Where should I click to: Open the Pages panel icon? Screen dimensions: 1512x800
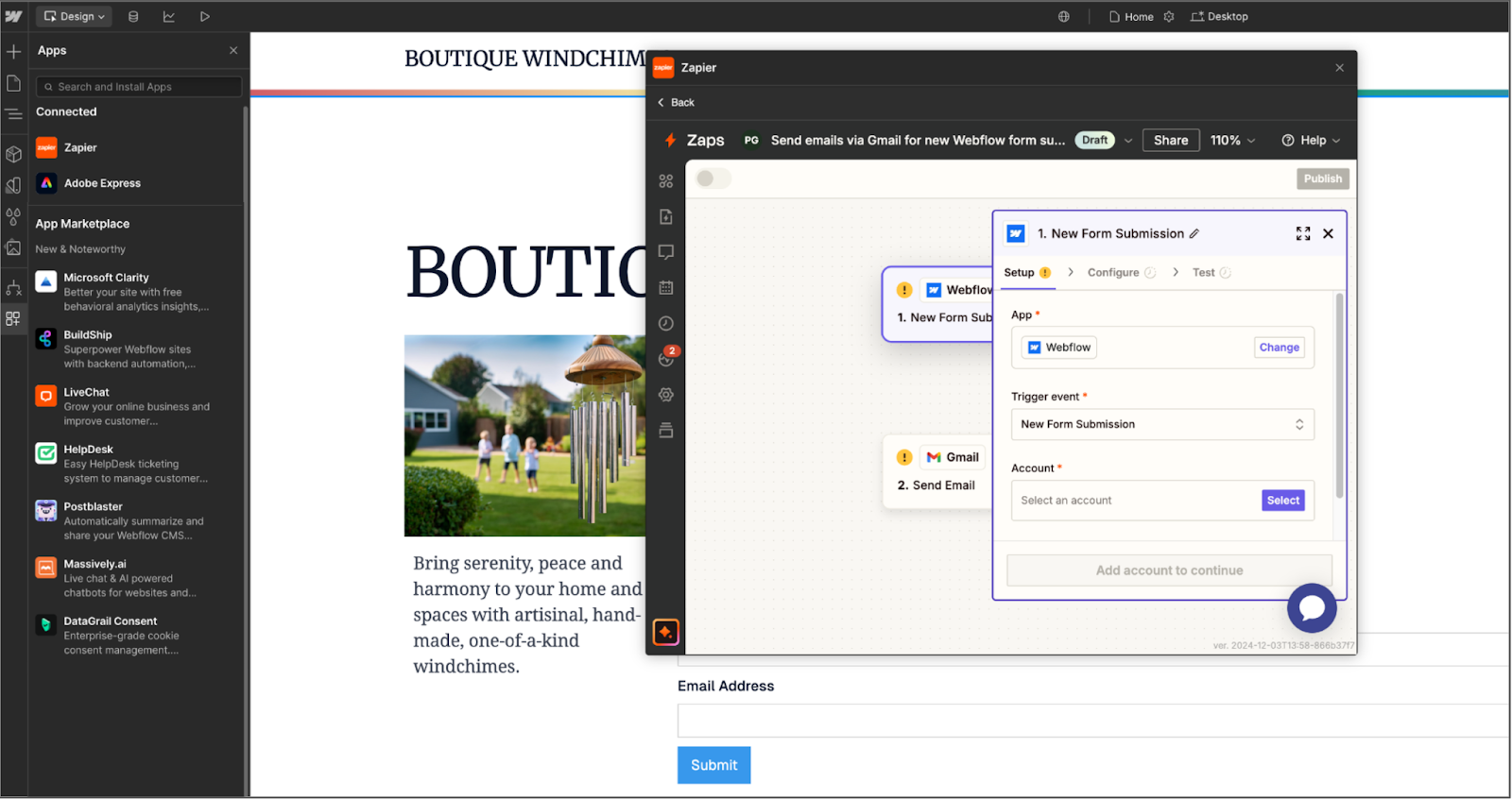(13, 83)
